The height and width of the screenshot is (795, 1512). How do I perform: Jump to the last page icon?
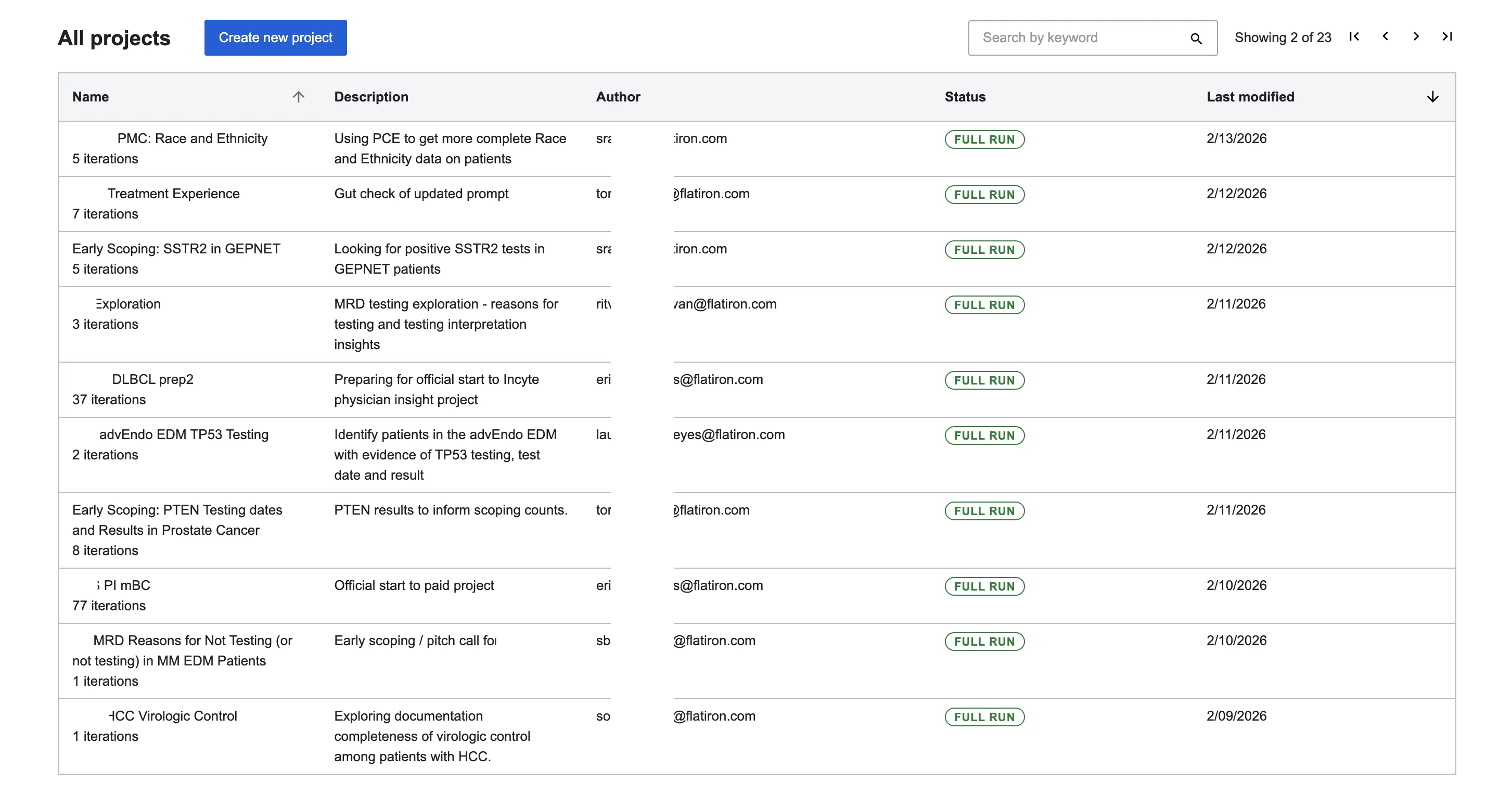pyautogui.click(x=1447, y=36)
